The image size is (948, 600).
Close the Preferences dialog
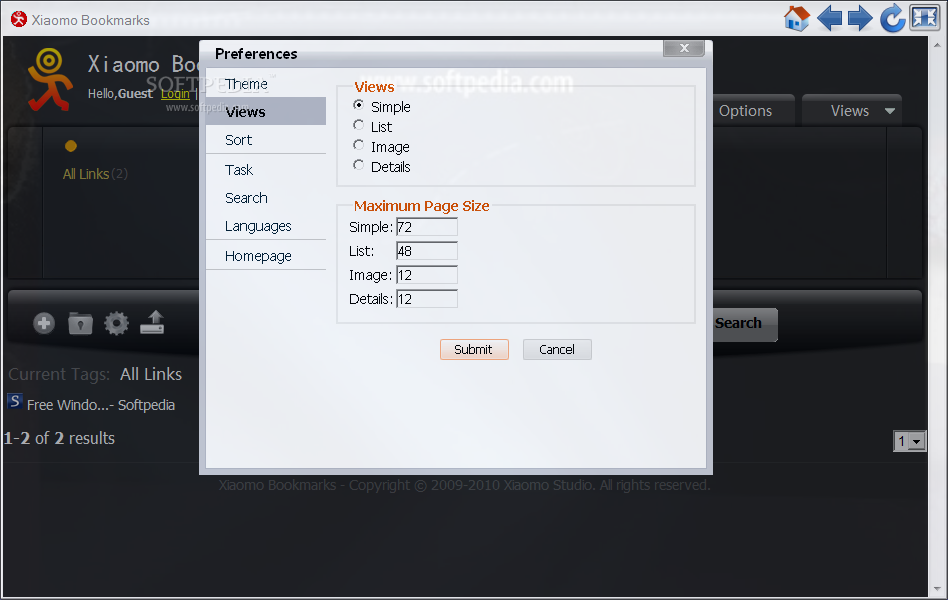click(684, 48)
